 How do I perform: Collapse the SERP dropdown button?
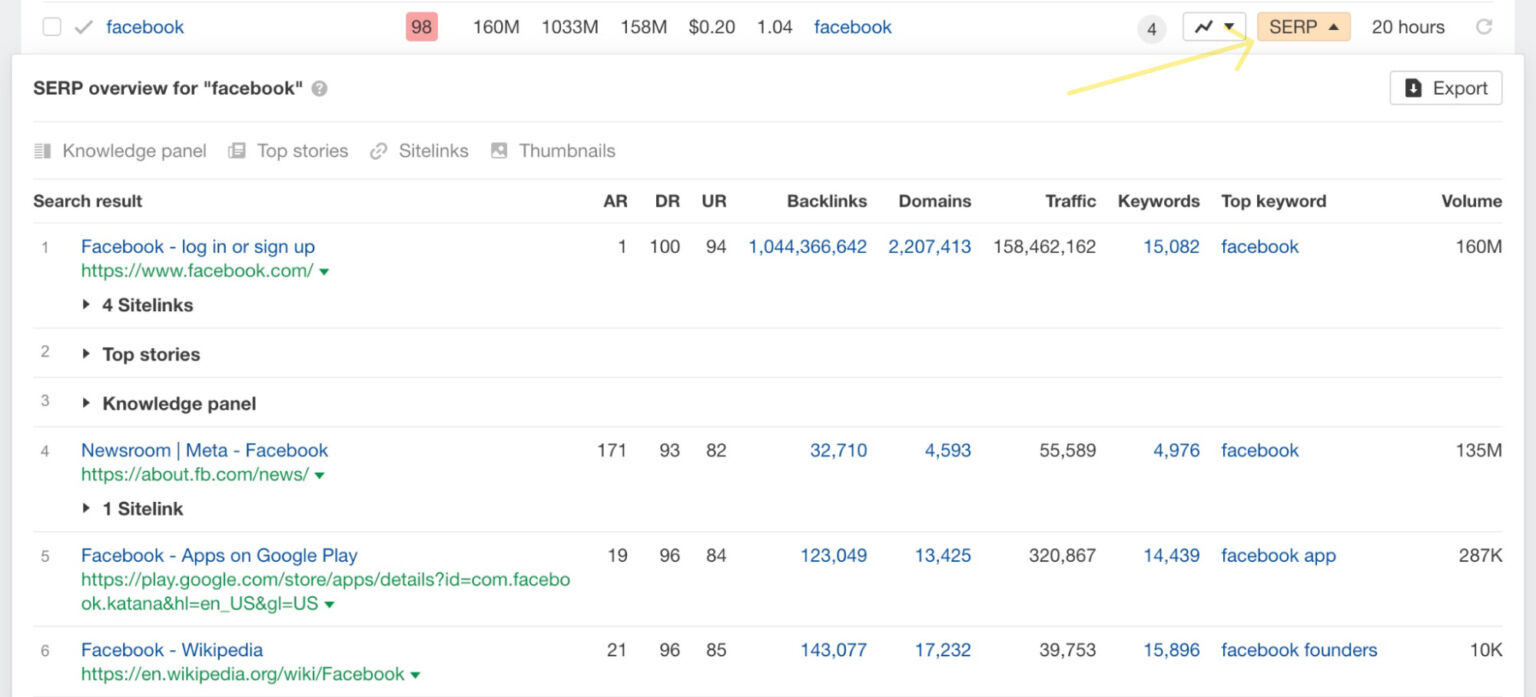pyautogui.click(x=1303, y=27)
